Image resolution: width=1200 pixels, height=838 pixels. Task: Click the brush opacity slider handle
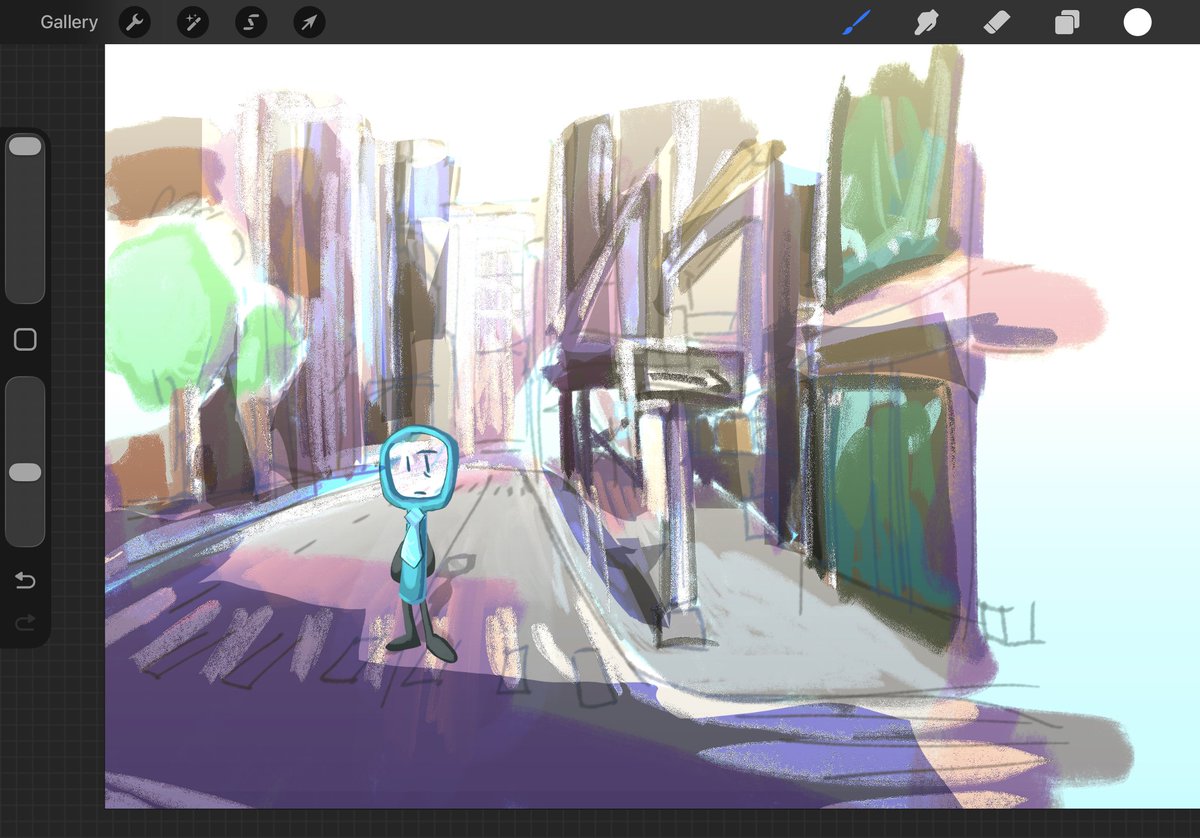[x=25, y=472]
